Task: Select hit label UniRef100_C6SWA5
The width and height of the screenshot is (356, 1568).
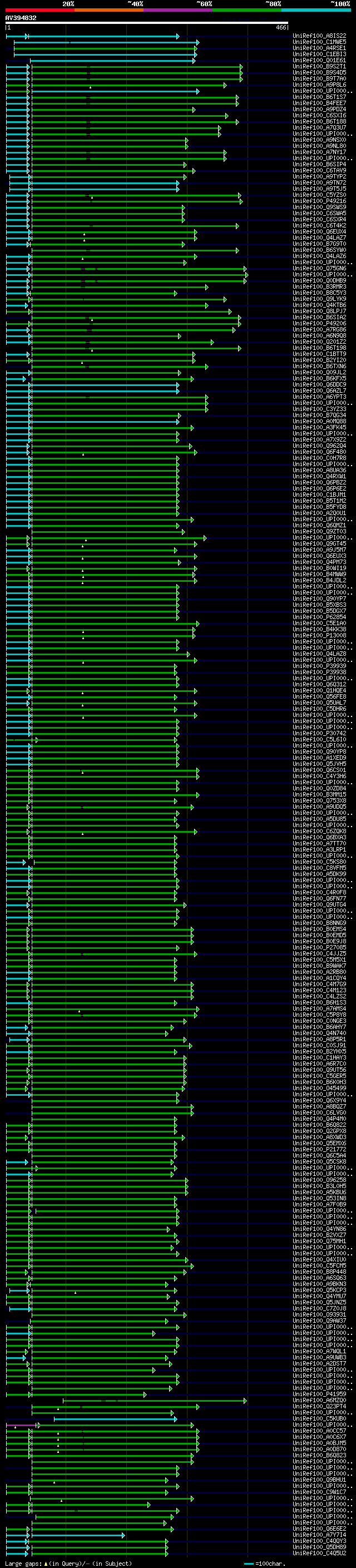Action: pos(319,213)
